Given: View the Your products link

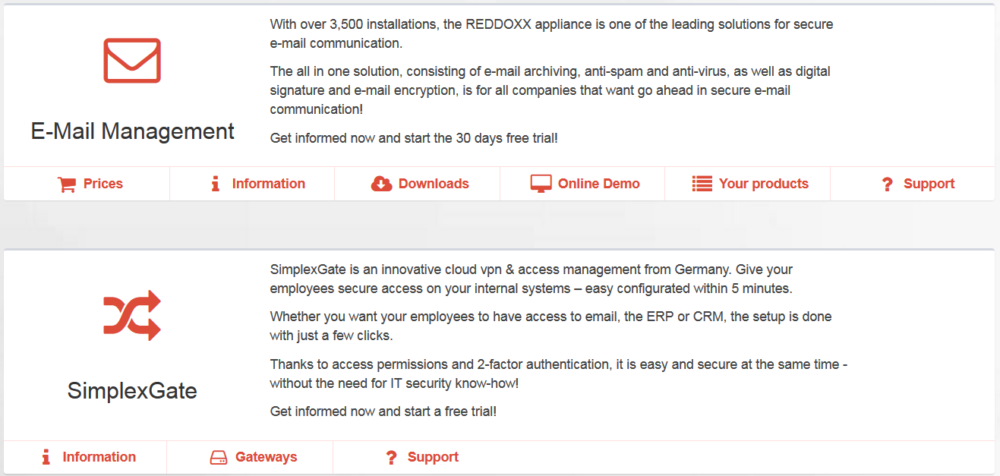Looking at the screenshot, I should tap(764, 184).
